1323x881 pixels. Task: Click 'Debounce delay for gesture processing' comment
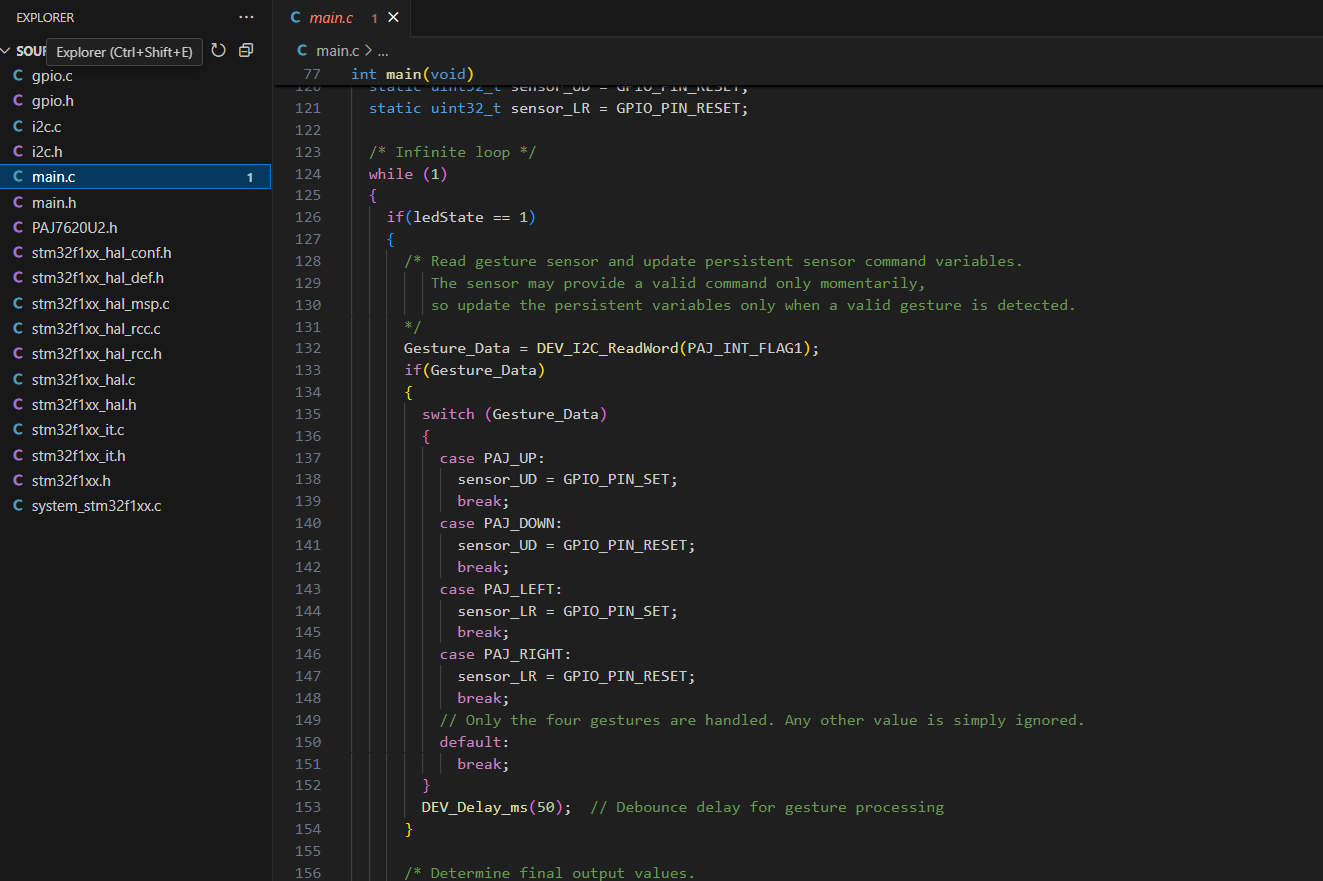[x=767, y=807]
